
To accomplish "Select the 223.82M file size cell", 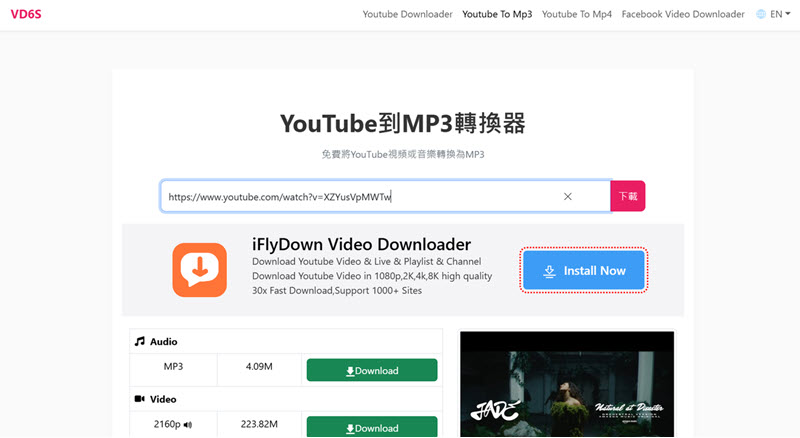I will [x=259, y=424].
